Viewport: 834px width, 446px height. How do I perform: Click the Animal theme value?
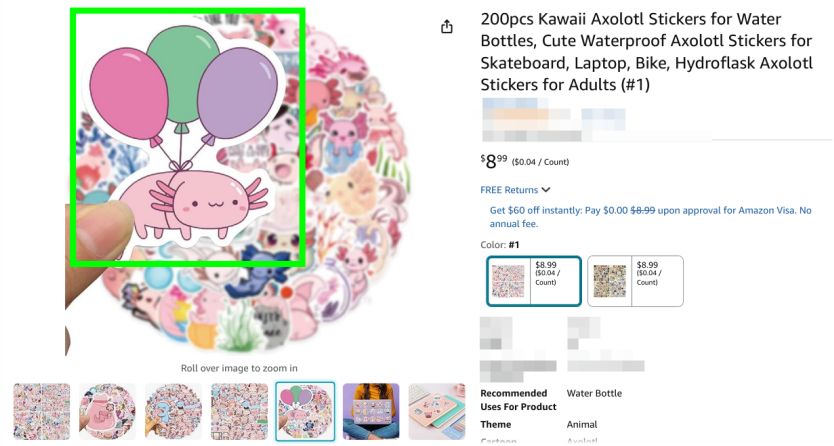pos(582,424)
